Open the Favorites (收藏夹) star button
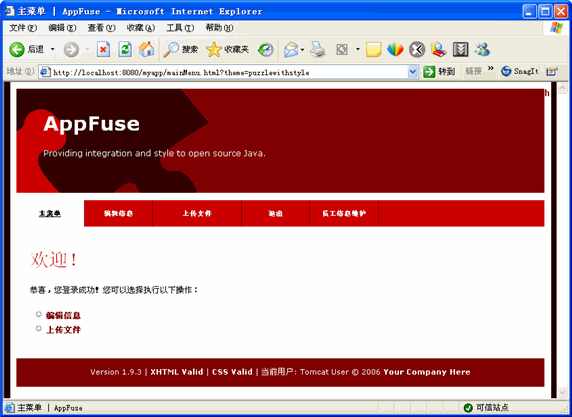The height and width of the screenshot is (417, 572). coord(227,49)
